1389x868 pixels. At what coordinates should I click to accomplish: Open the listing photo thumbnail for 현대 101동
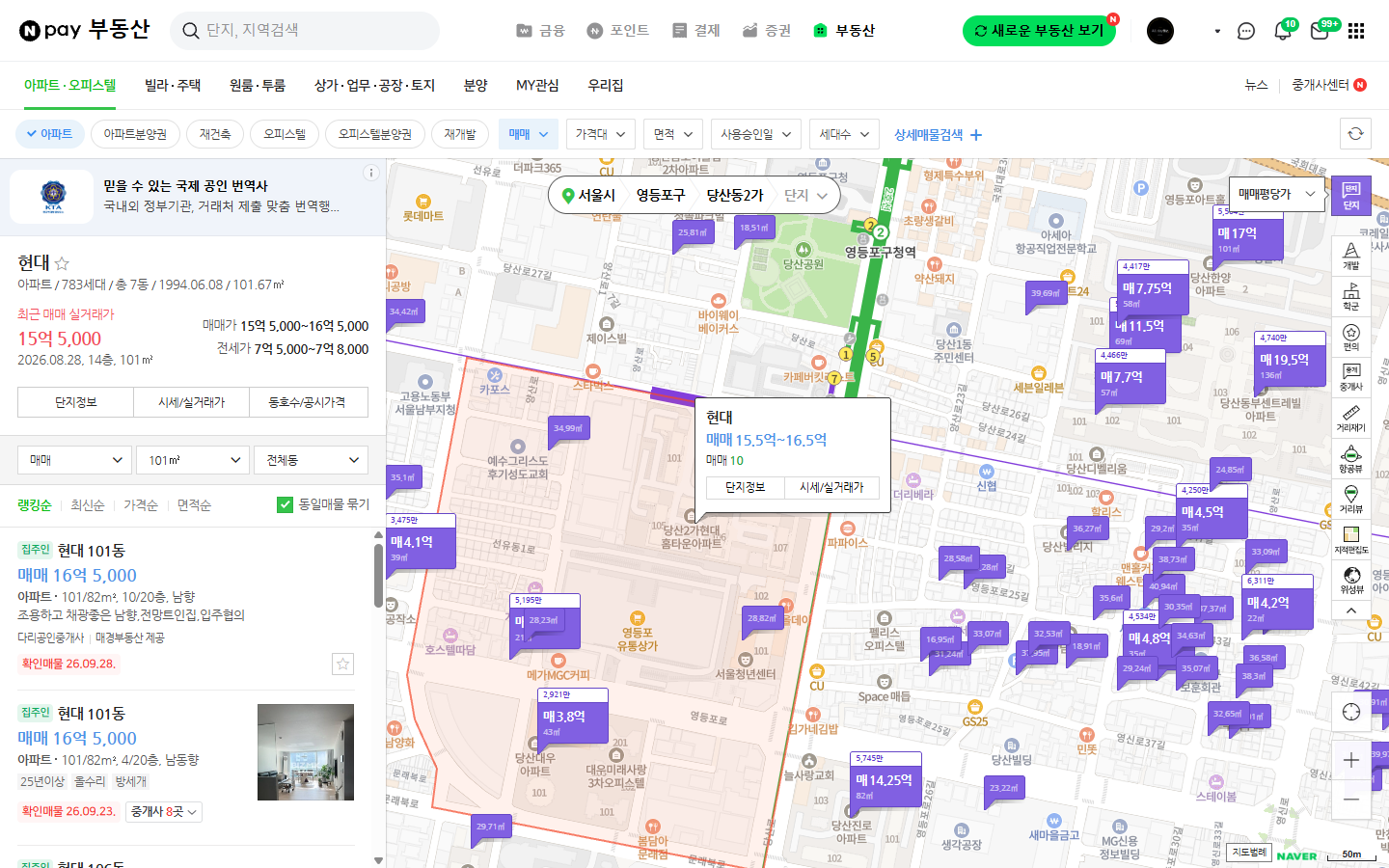(306, 752)
